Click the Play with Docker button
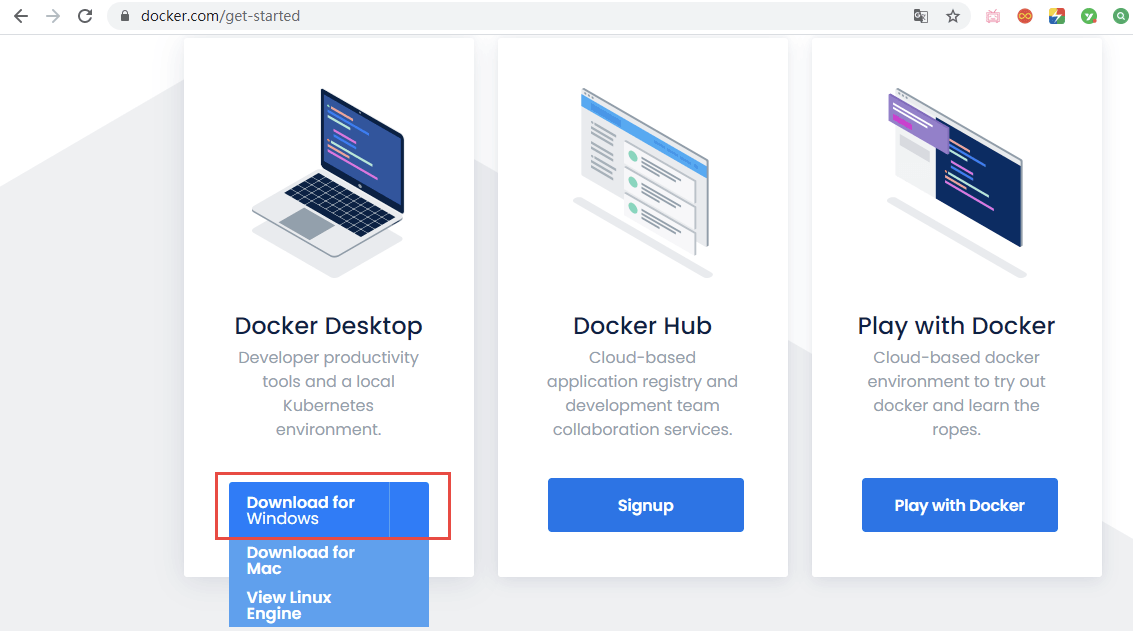Screen dimensions: 1133x631 (x=959, y=505)
